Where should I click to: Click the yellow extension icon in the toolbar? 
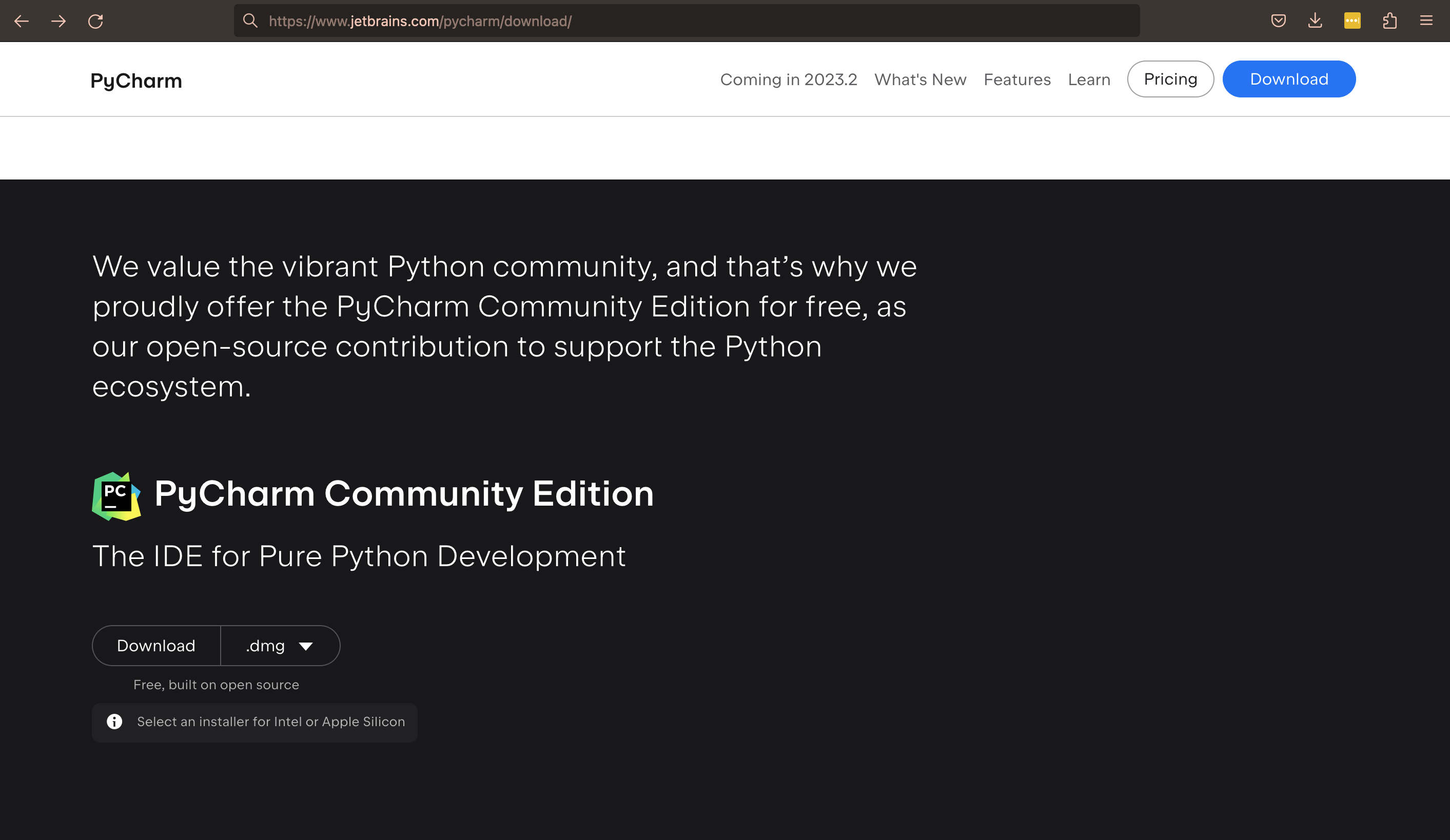click(1352, 21)
